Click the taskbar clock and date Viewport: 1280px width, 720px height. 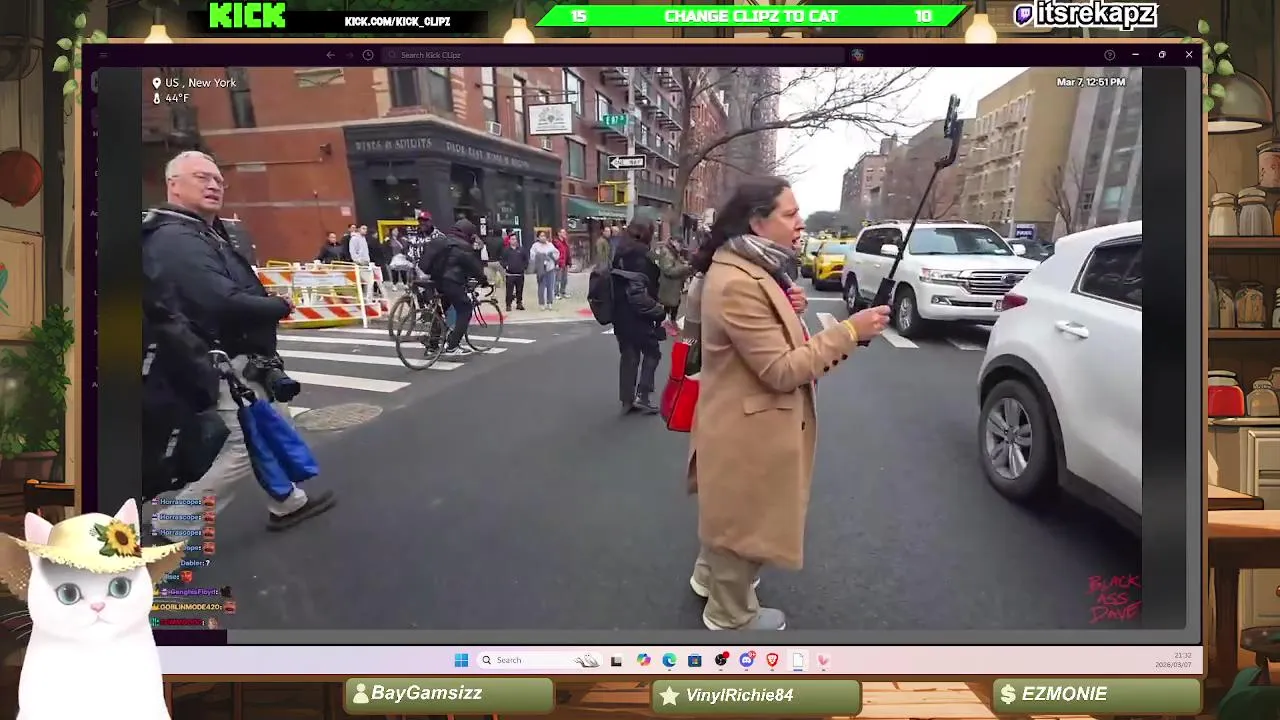tap(1173, 660)
